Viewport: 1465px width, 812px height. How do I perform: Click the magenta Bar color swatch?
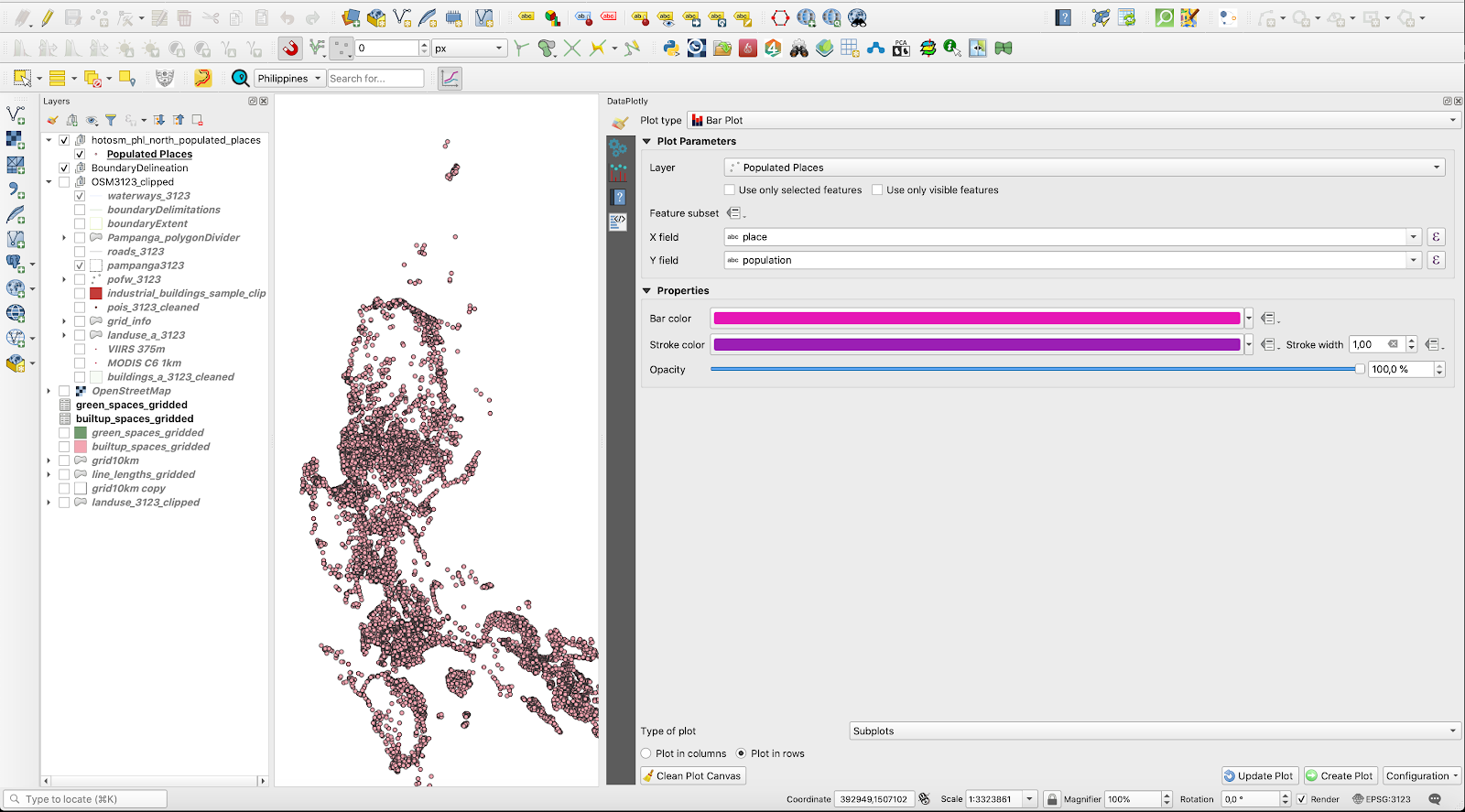(976, 319)
